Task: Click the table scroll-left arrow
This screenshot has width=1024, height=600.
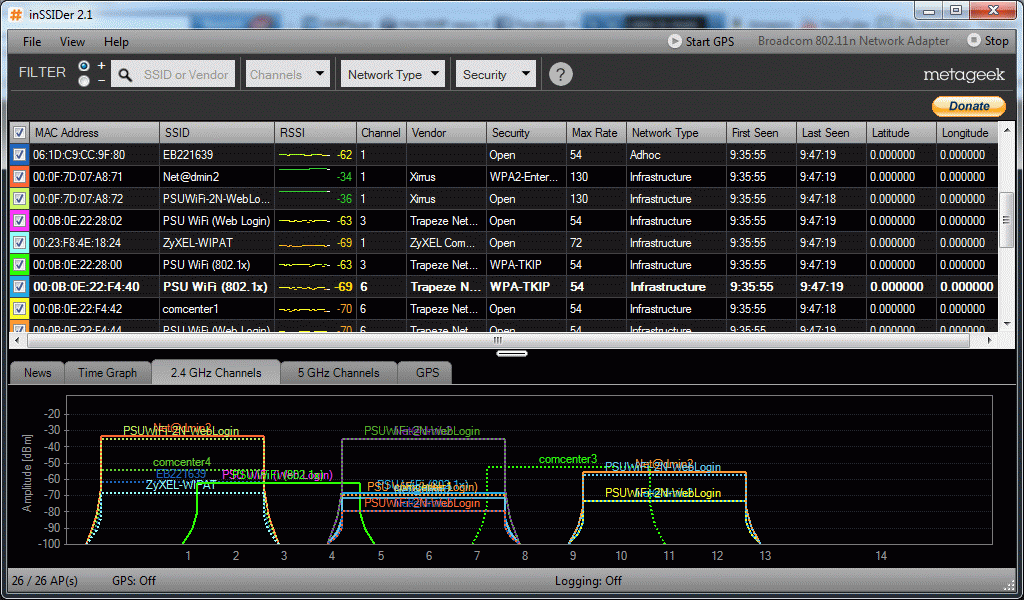Action: pos(17,340)
